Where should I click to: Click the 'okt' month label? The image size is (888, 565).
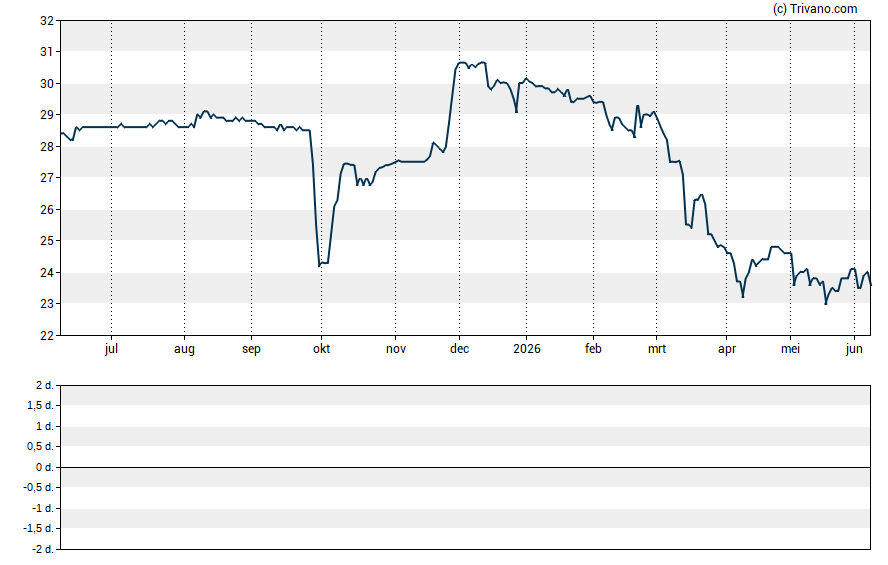pos(322,349)
